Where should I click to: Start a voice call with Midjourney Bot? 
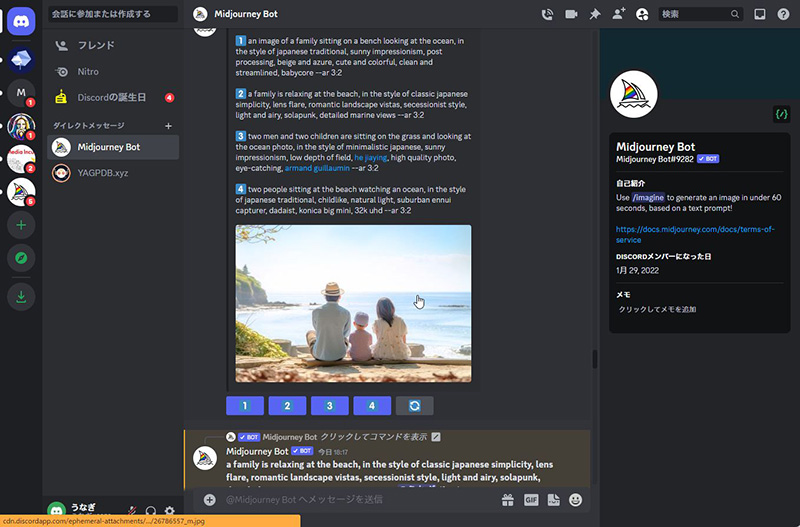[x=547, y=14]
